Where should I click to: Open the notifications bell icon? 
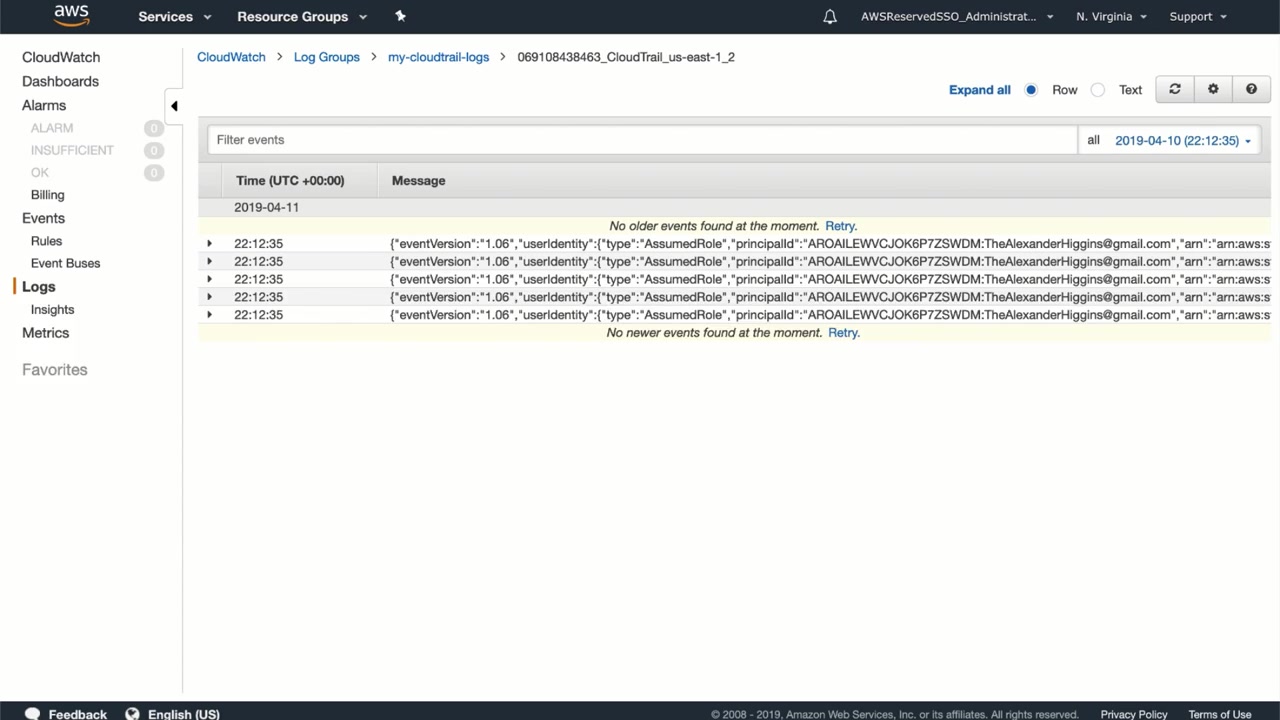pyautogui.click(x=830, y=17)
